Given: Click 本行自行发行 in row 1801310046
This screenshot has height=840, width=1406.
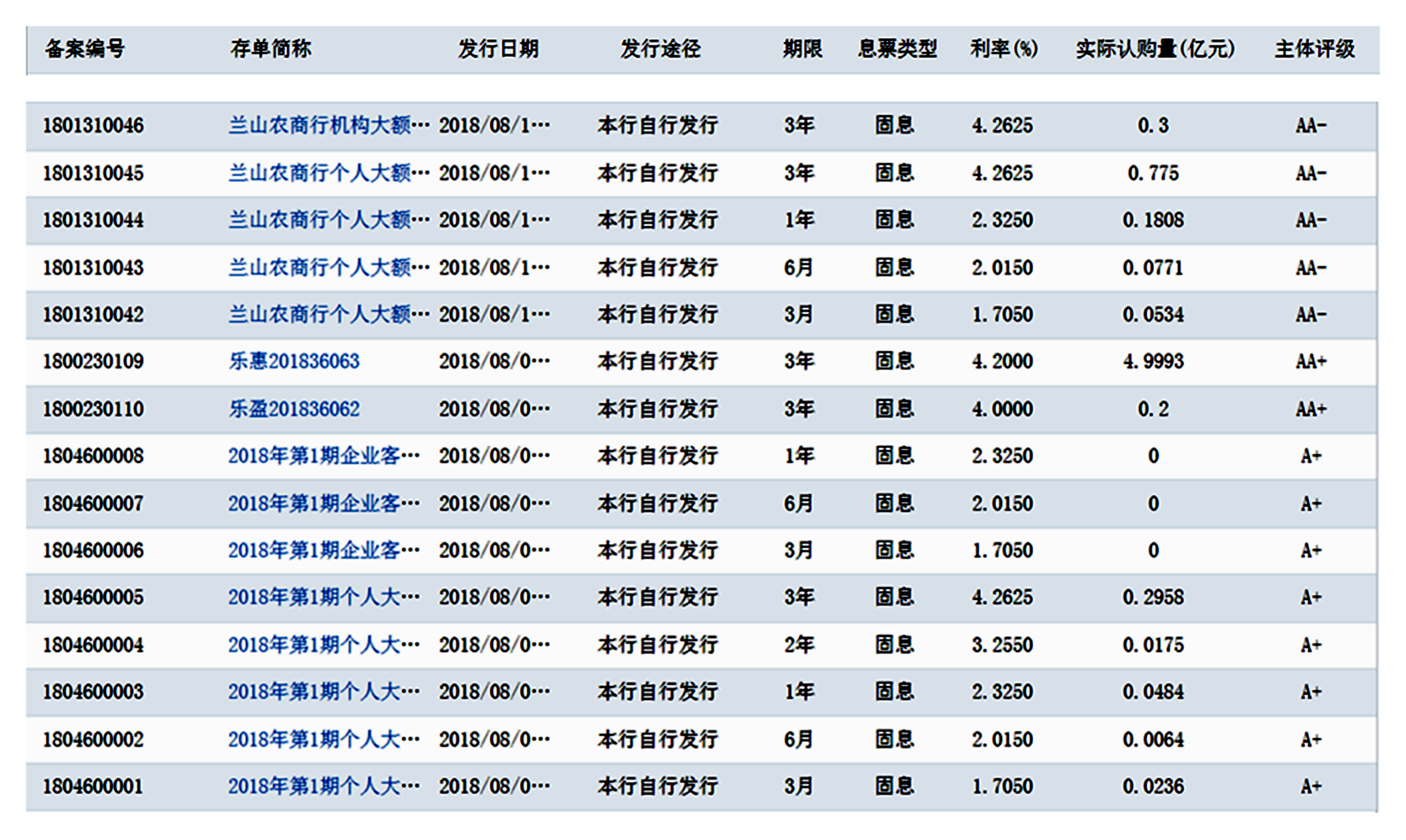Looking at the screenshot, I should [x=658, y=126].
